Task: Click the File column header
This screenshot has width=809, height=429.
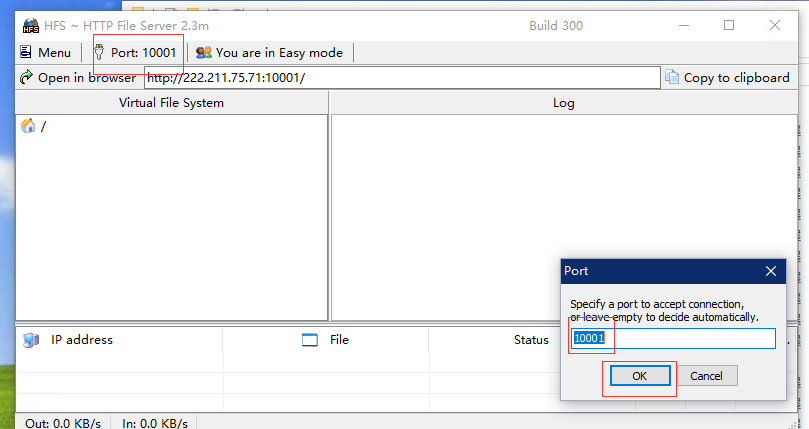Action: click(339, 339)
